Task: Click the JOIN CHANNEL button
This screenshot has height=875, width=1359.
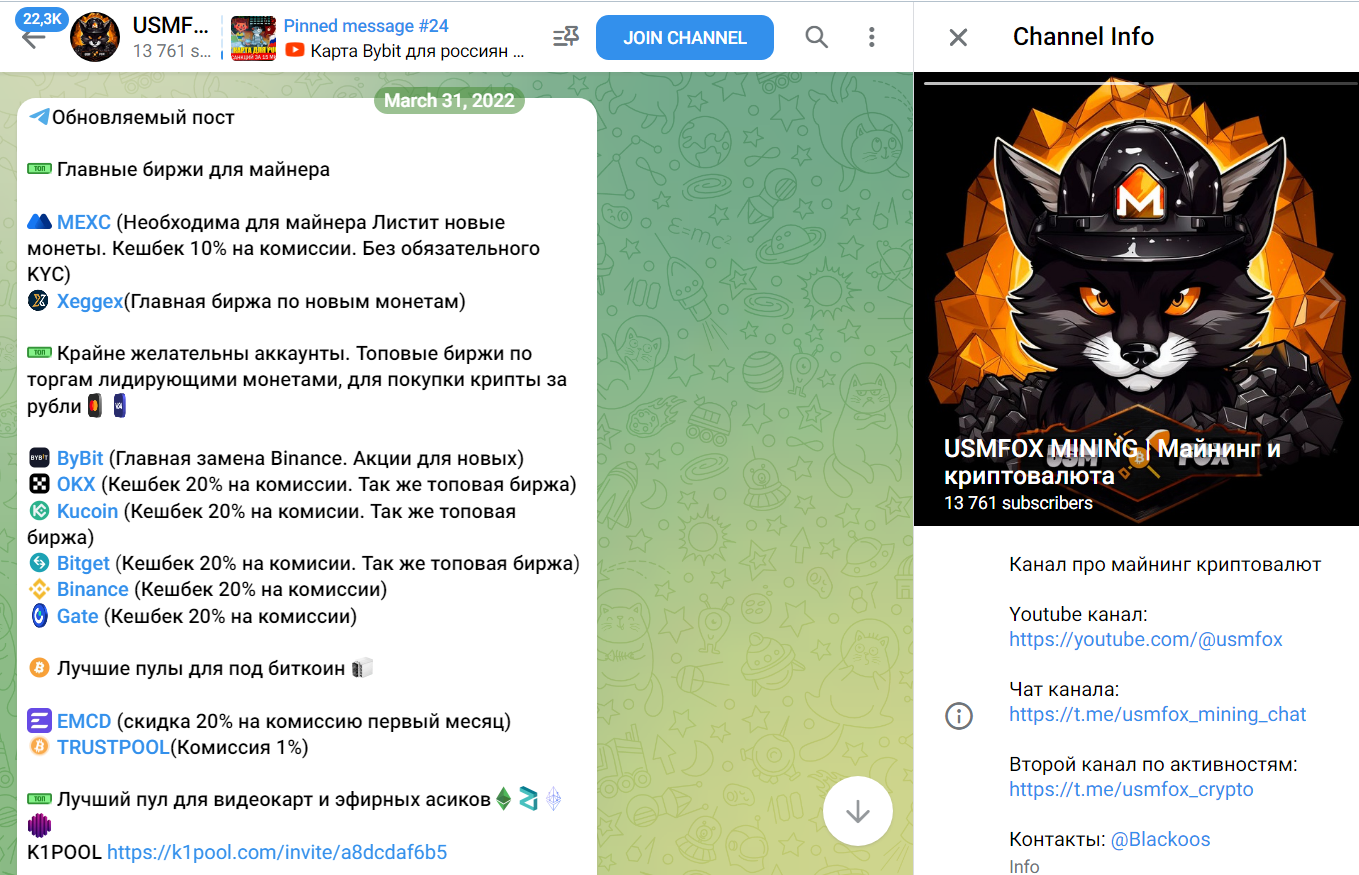Action: coord(685,38)
